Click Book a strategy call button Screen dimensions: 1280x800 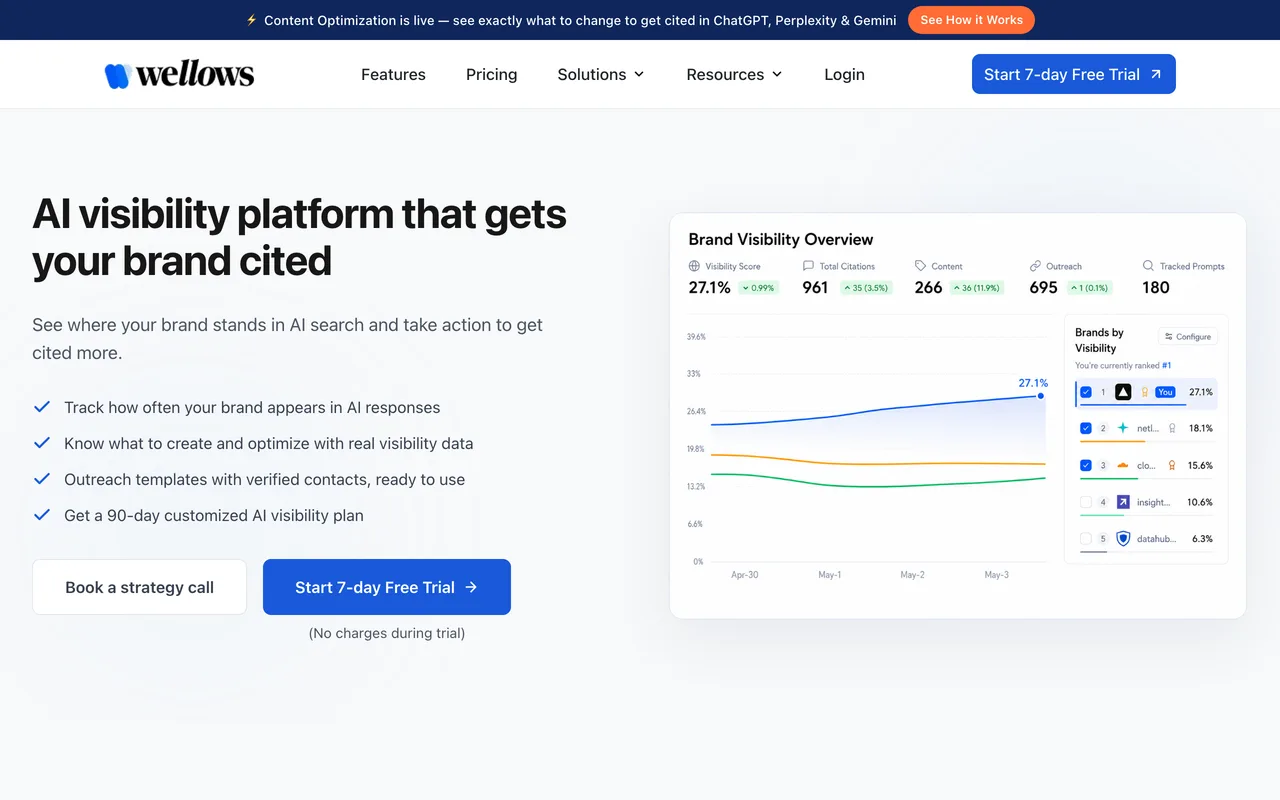point(139,587)
